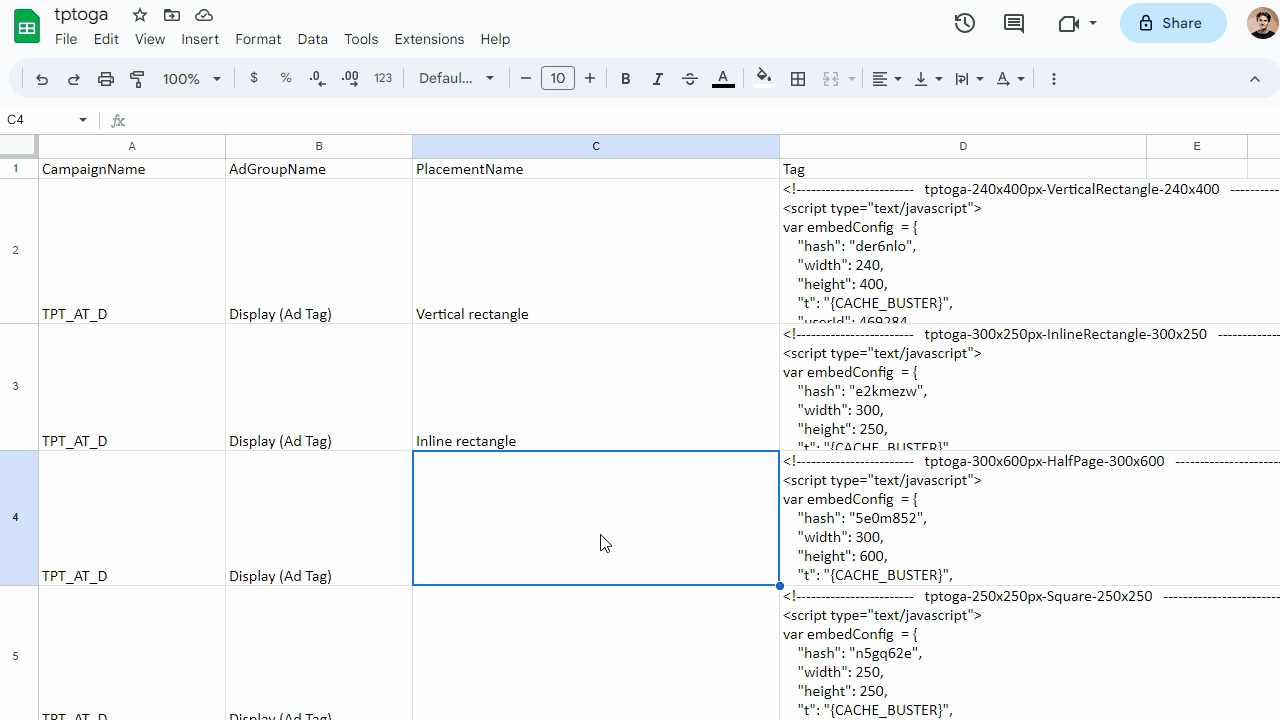This screenshot has width=1280, height=720.
Task: Open the horizontal align dropdown
Action: point(886,79)
